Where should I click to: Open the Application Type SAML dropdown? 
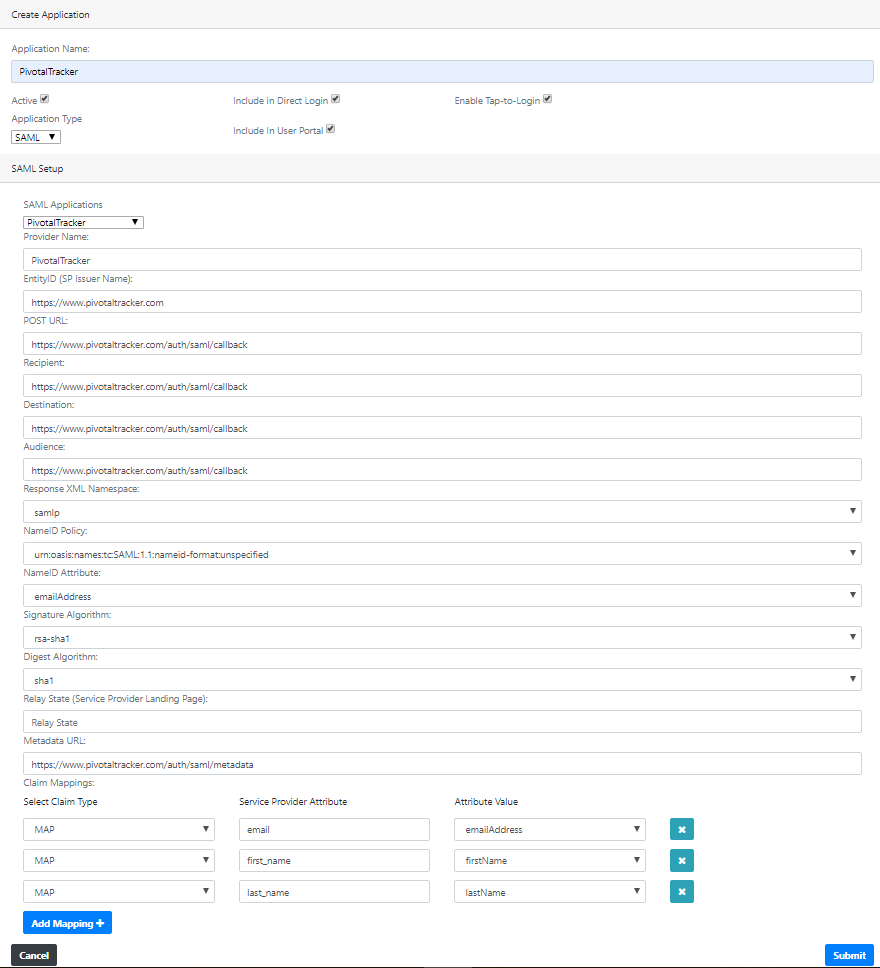[36, 137]
